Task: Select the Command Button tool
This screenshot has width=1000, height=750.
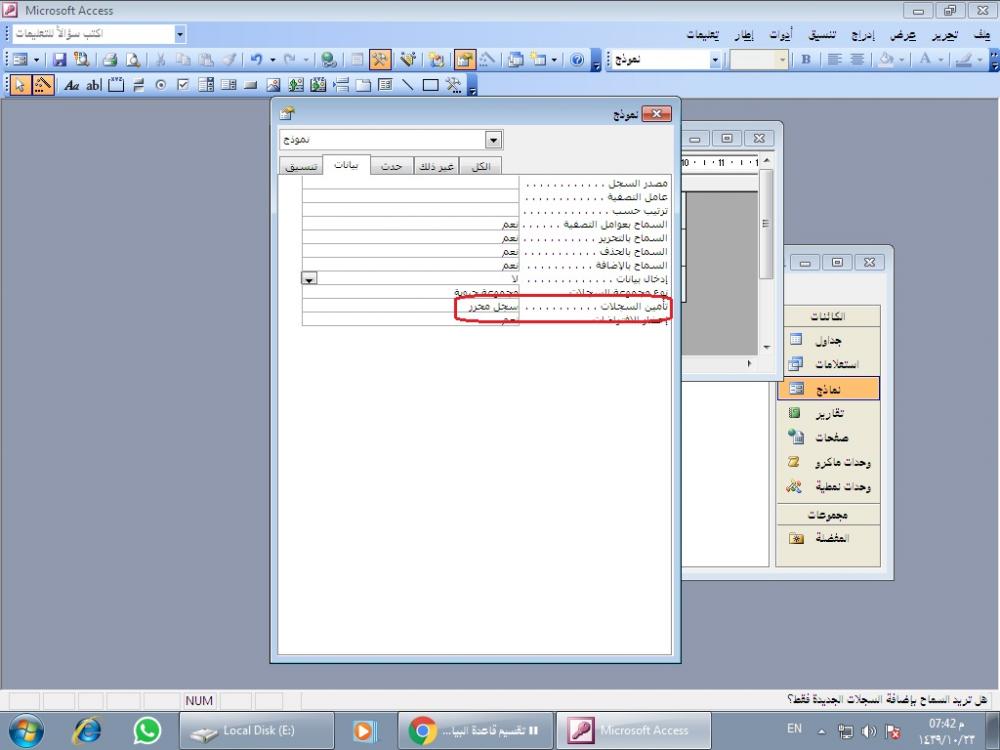Action: coord(251,85)
